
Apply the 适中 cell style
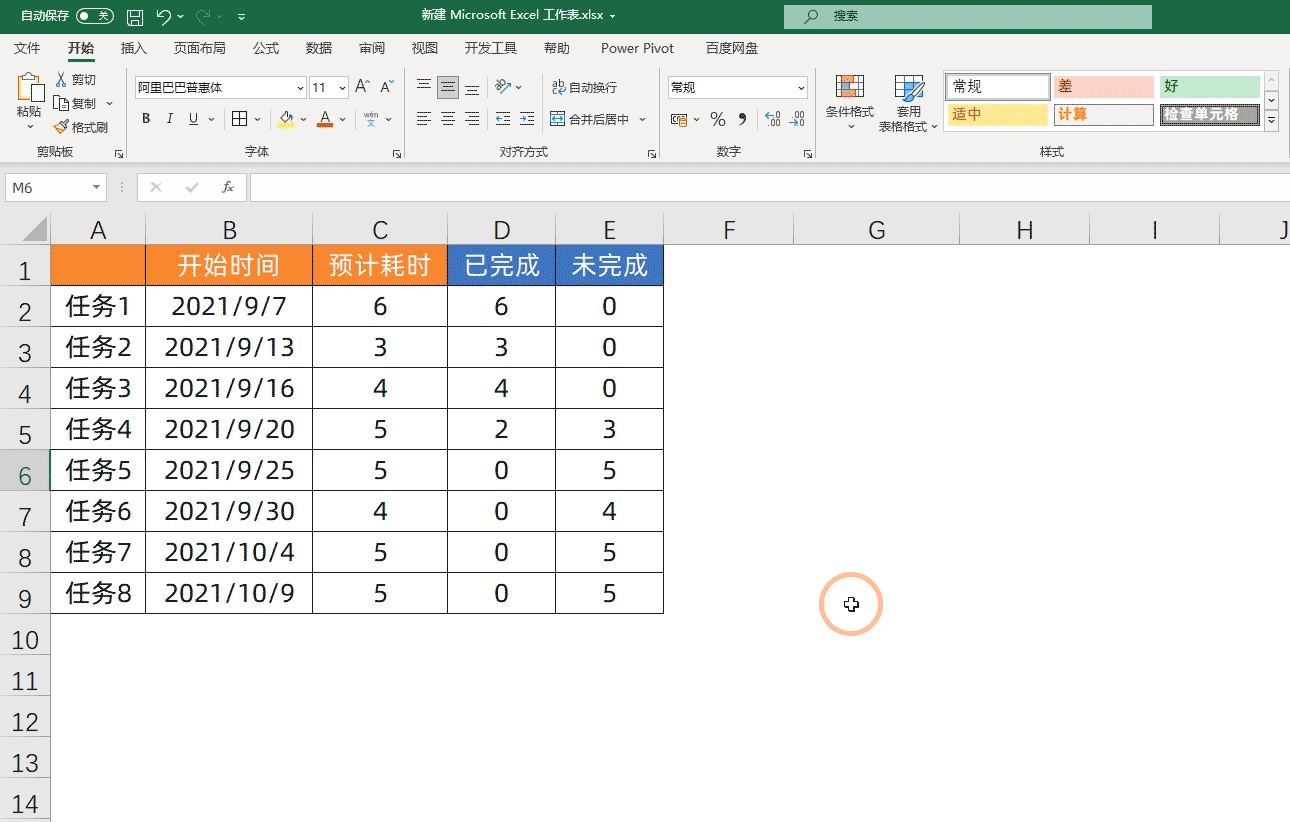[x=997, y=115]
